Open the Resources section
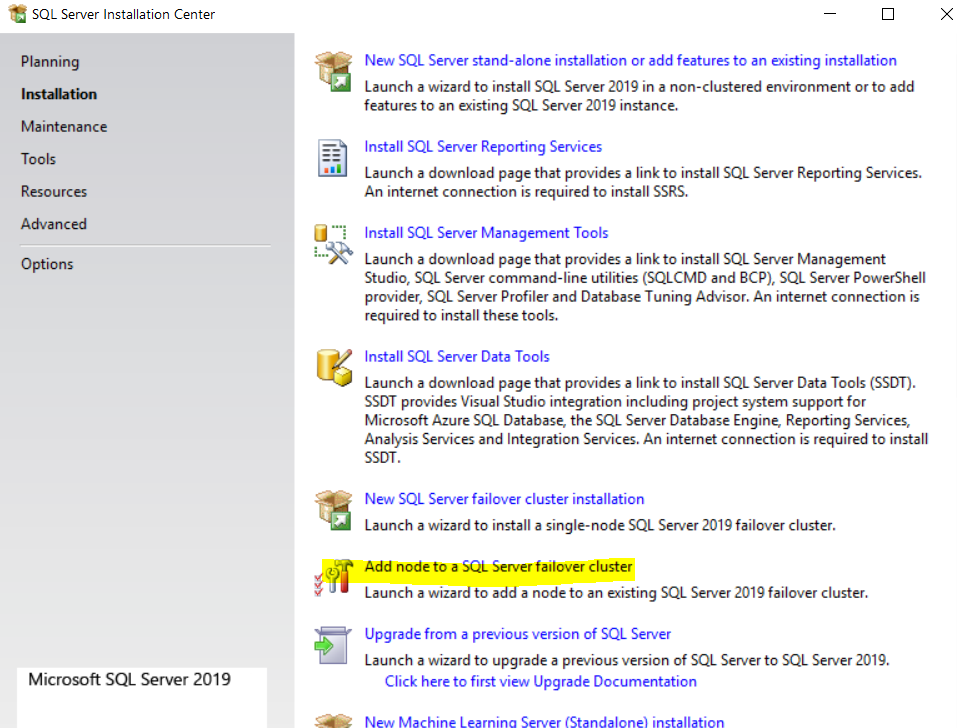Image resolution: width=957 pixels, height=728 pixels. pos(54,192)
